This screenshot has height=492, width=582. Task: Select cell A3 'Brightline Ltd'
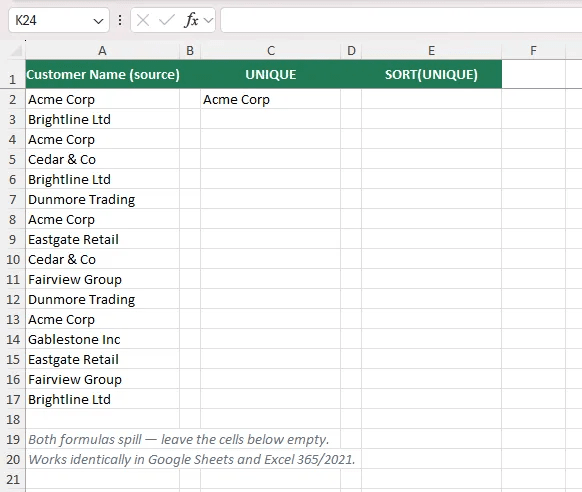(x=103, y=119)
